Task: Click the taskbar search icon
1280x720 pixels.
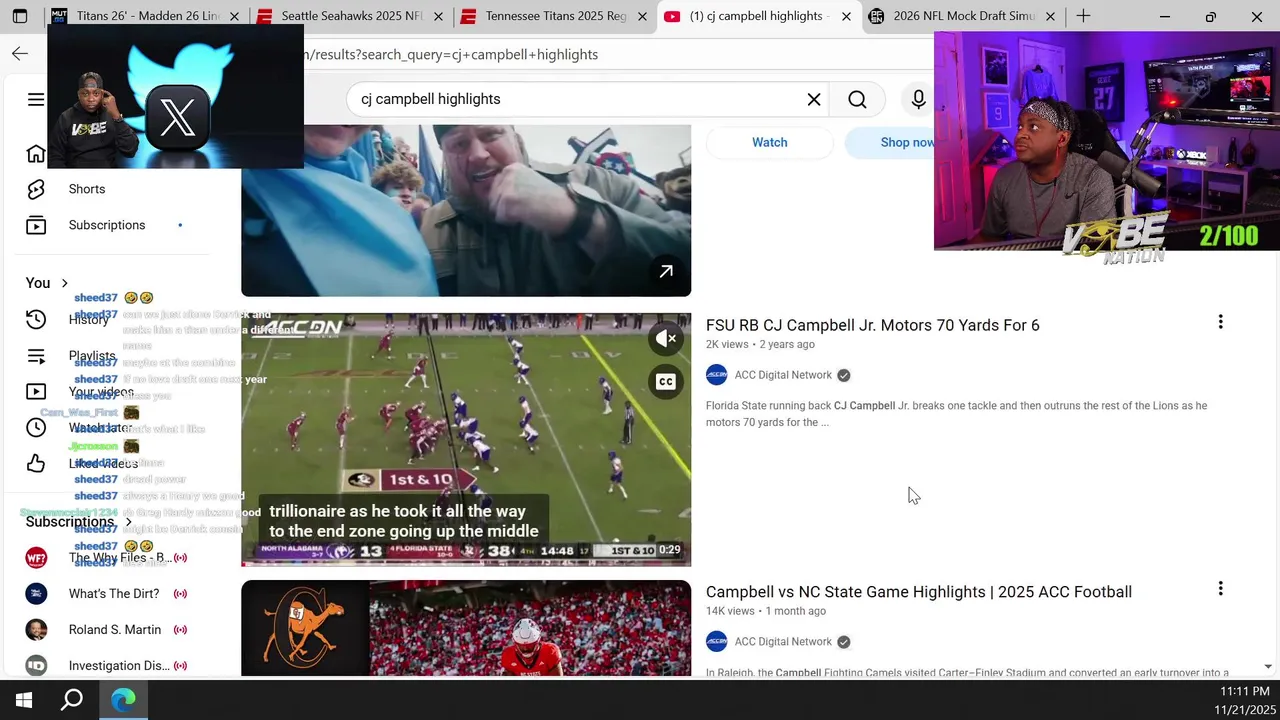Action: pos(72,700)
